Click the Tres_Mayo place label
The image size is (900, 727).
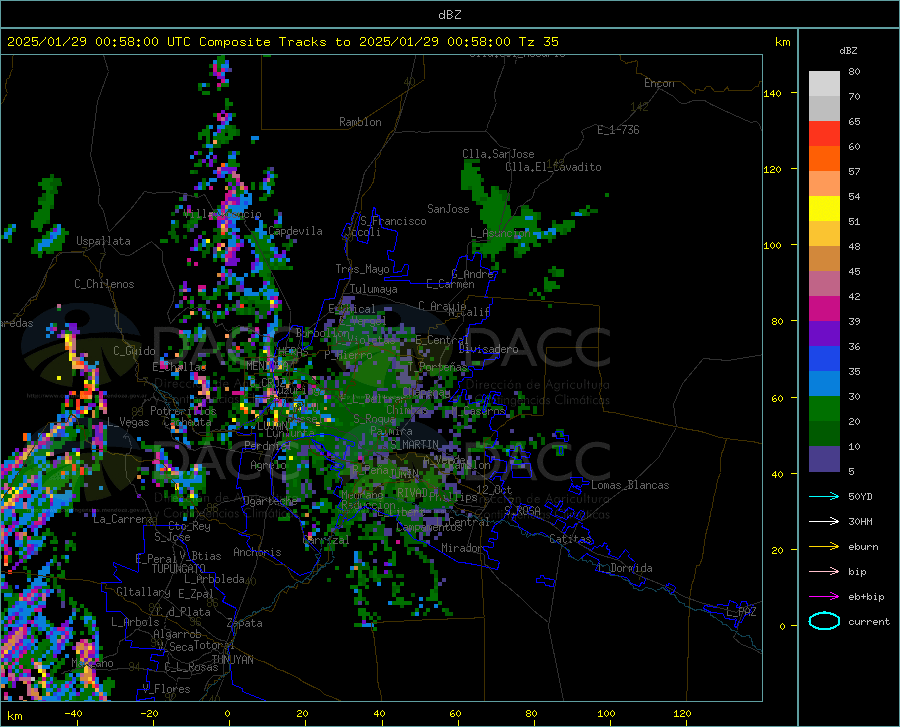(x=362, y=269)
